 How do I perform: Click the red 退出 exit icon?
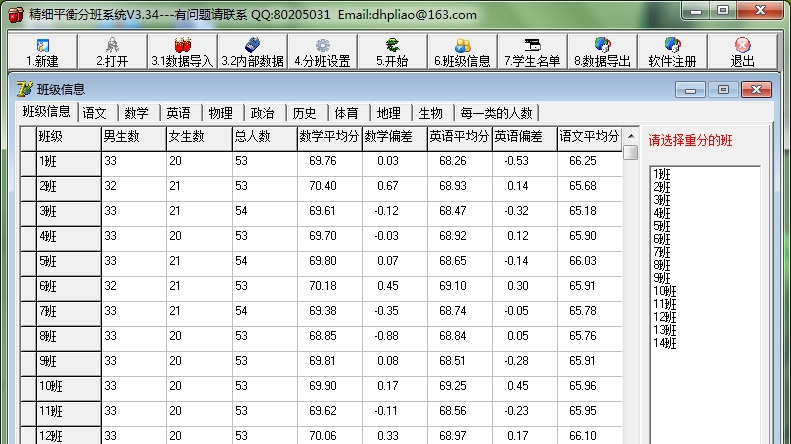pos(742,52)
